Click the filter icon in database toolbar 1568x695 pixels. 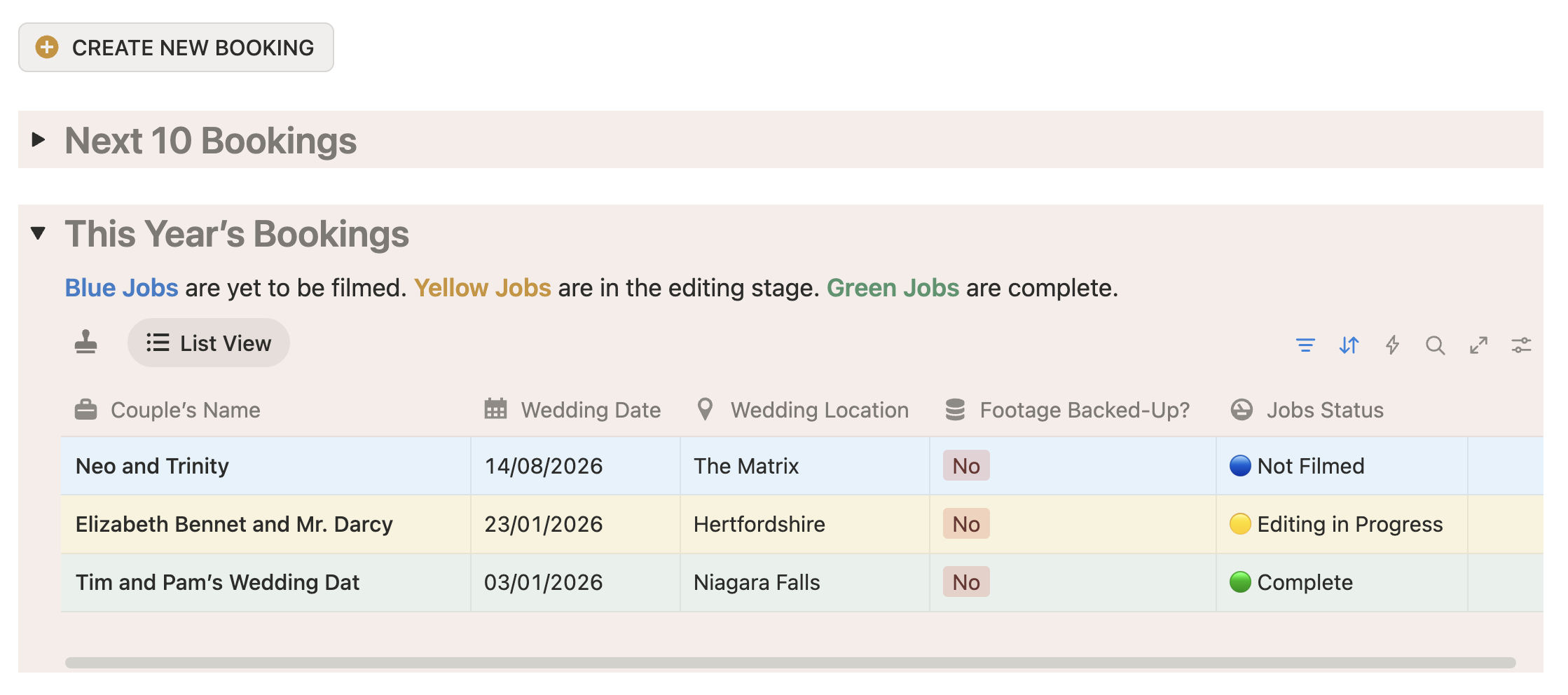[1305, 345]
